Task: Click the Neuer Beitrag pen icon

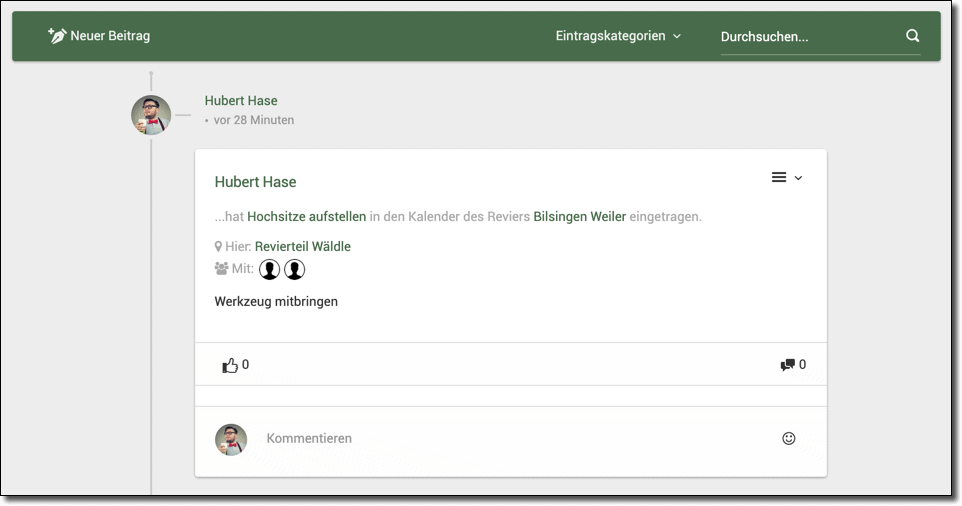Action: click(57, 36)
